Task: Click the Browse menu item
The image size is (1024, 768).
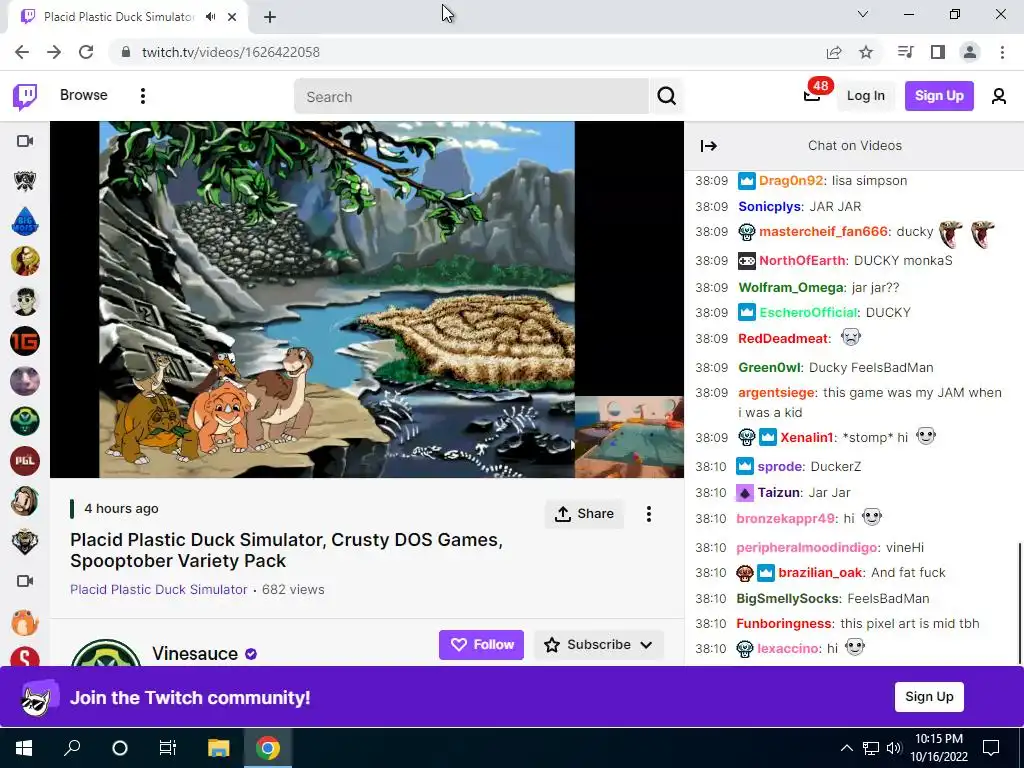Action: (84, 95)
